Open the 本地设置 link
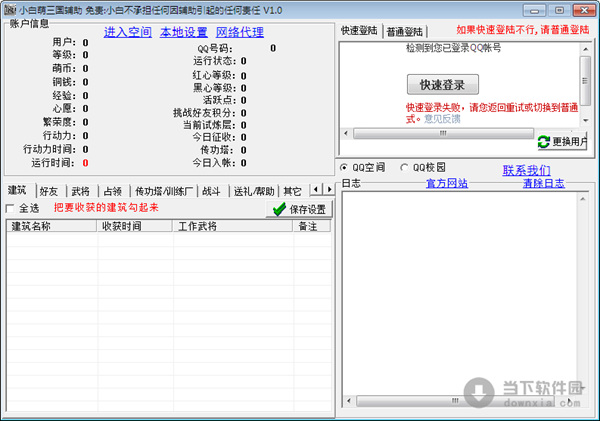The width and height of the screenshot is (600, 421). pyautogui.click(x=184, y=32)
